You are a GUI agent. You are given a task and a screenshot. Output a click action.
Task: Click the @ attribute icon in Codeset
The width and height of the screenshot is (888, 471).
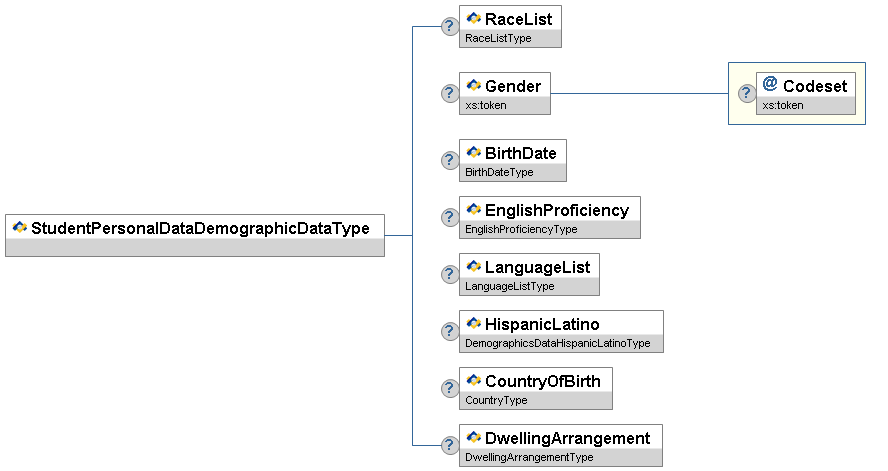click(770, 85)
